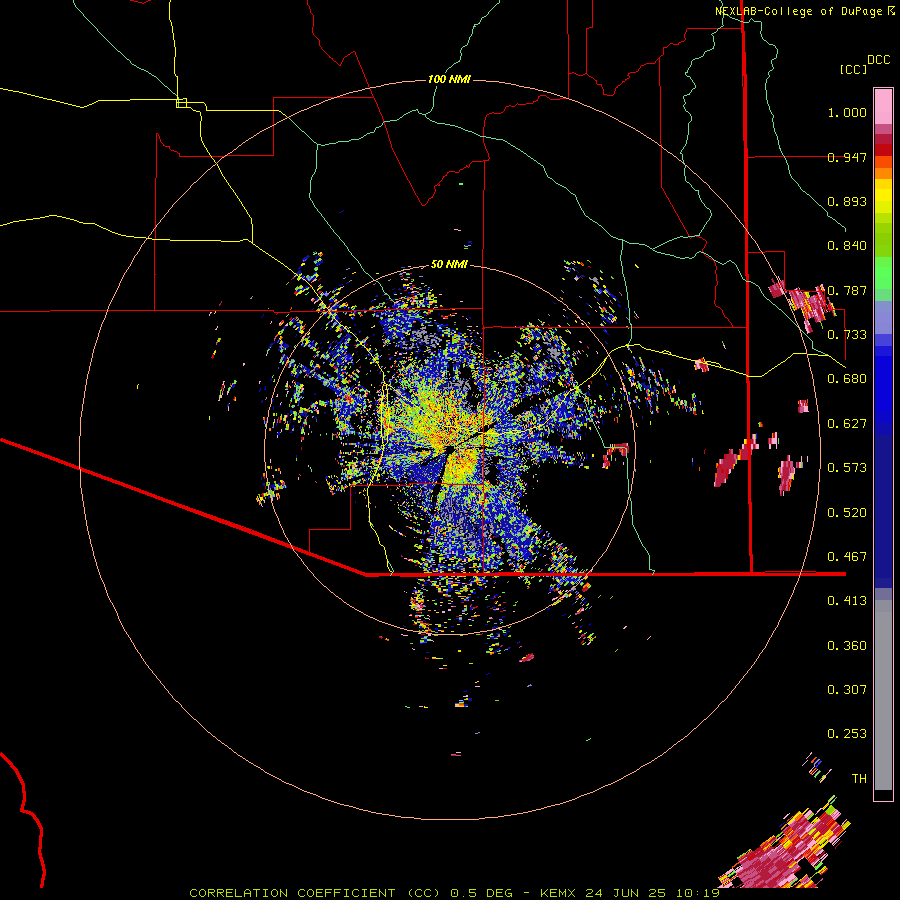This screenshot has width=900, height=900.
Task: Click the 0.680 scale value
Action: point(847,379)
